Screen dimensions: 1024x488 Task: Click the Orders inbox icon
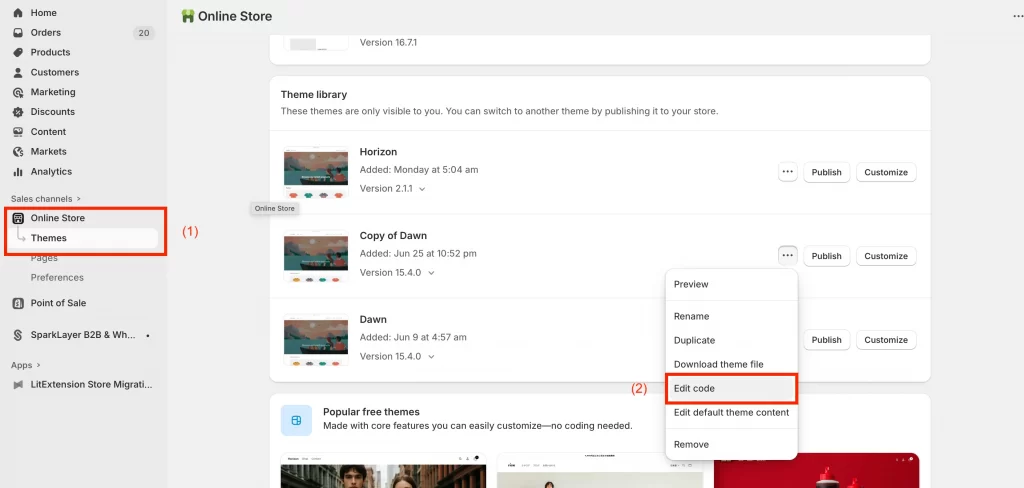tap(18, 33)
